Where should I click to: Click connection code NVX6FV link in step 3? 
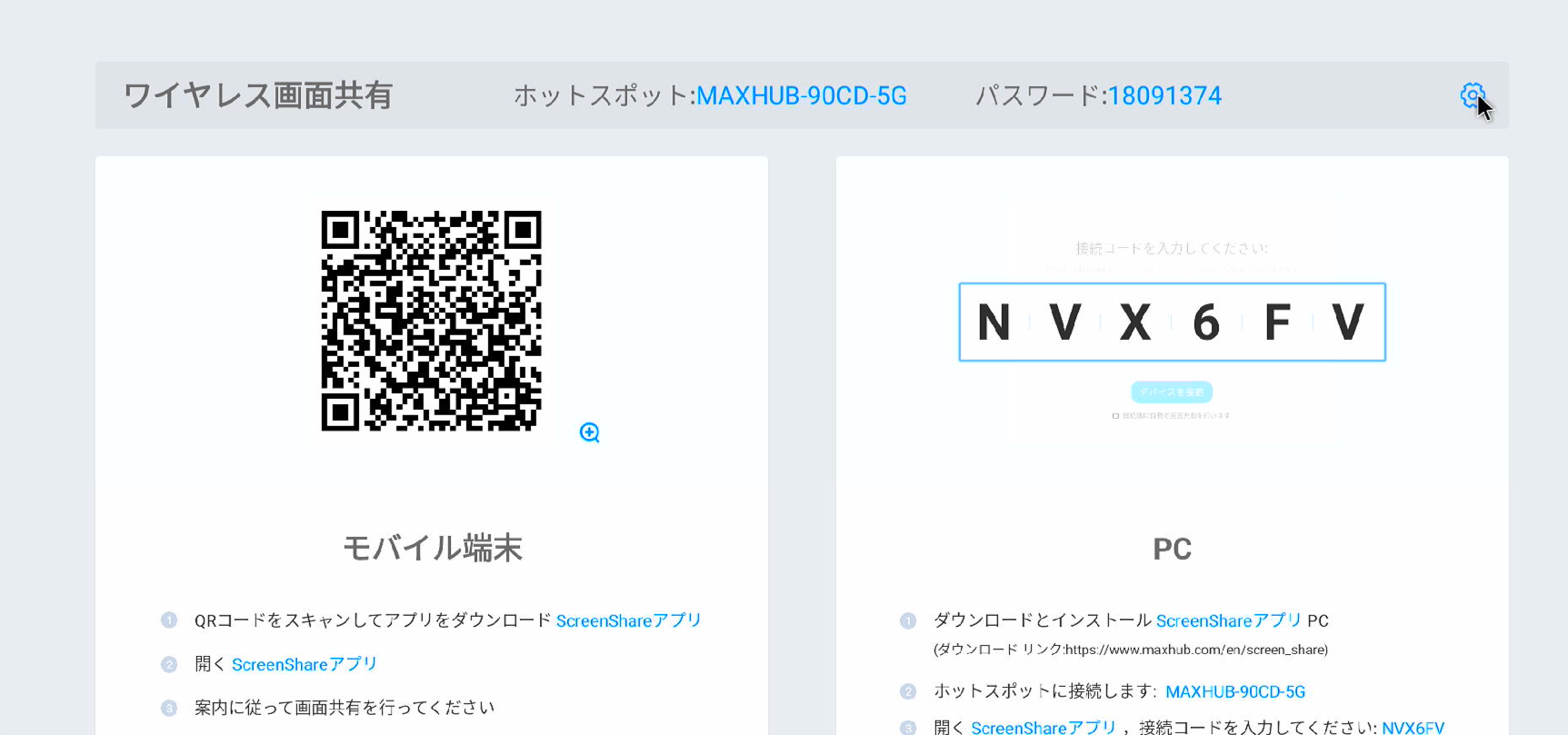1413,727
